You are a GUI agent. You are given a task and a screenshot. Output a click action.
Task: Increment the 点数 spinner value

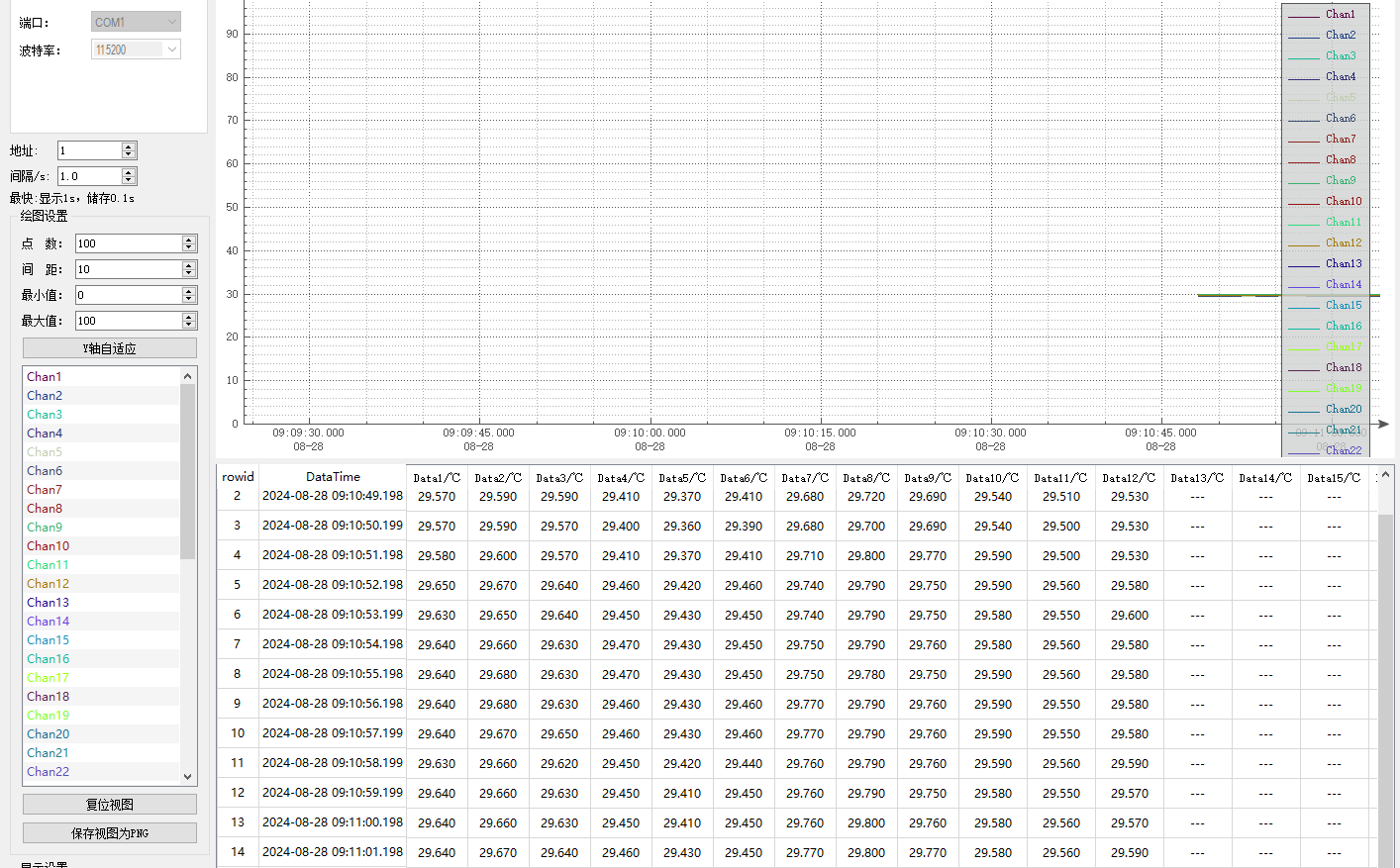(x=188, y=240)
